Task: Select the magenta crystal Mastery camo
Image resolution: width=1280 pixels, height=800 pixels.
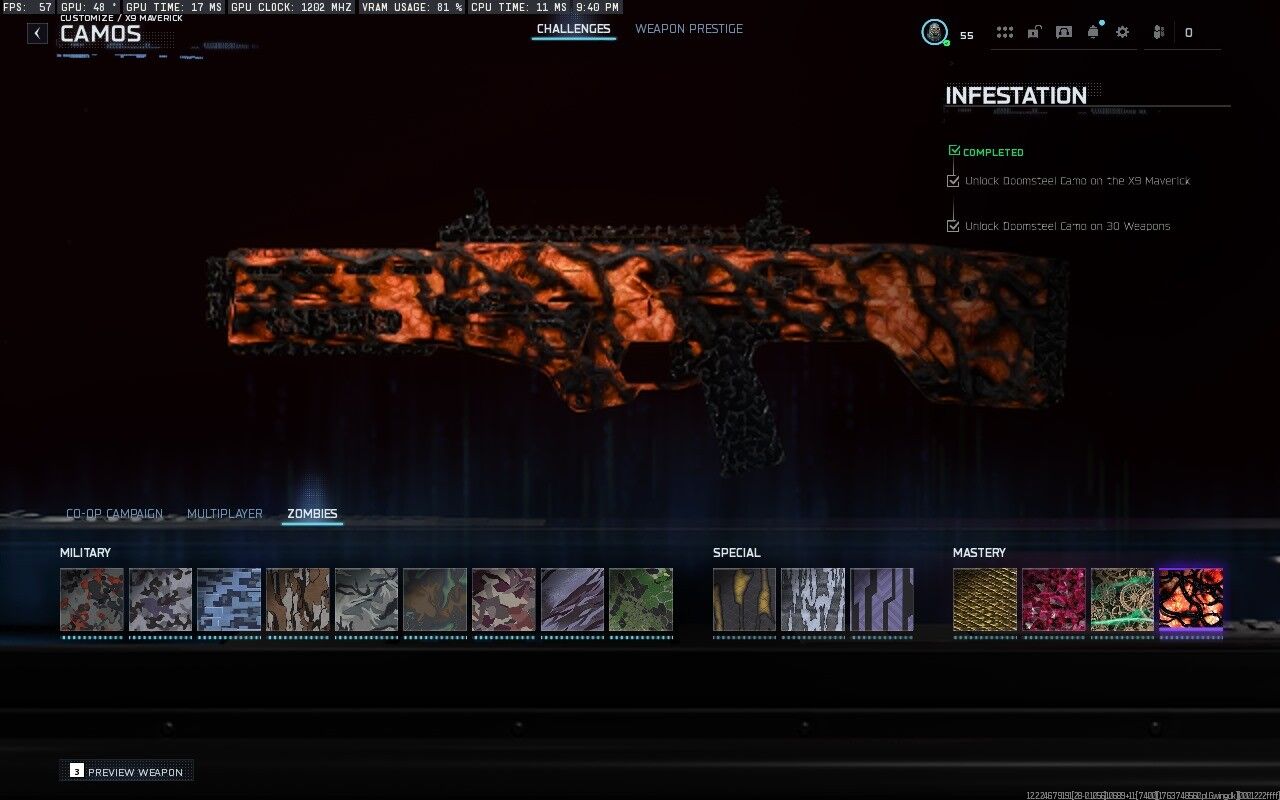Action: (x=1053, y=600)
